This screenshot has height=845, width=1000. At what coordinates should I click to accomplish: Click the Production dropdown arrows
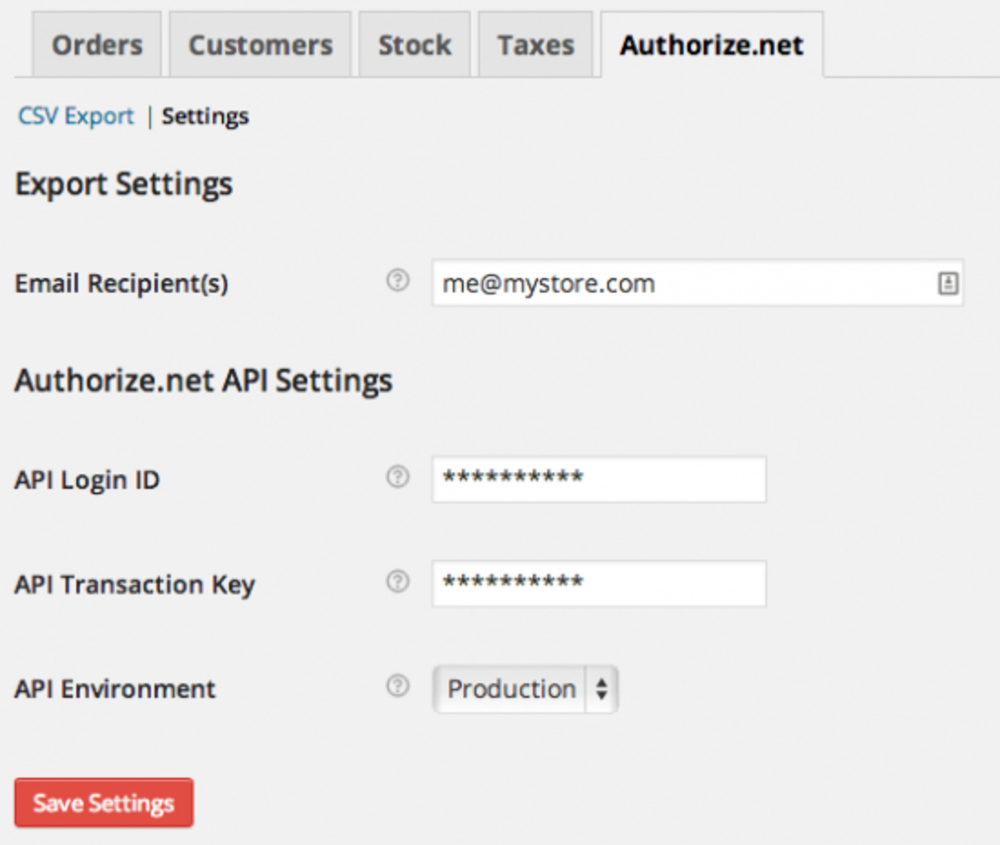click(601, 689)
